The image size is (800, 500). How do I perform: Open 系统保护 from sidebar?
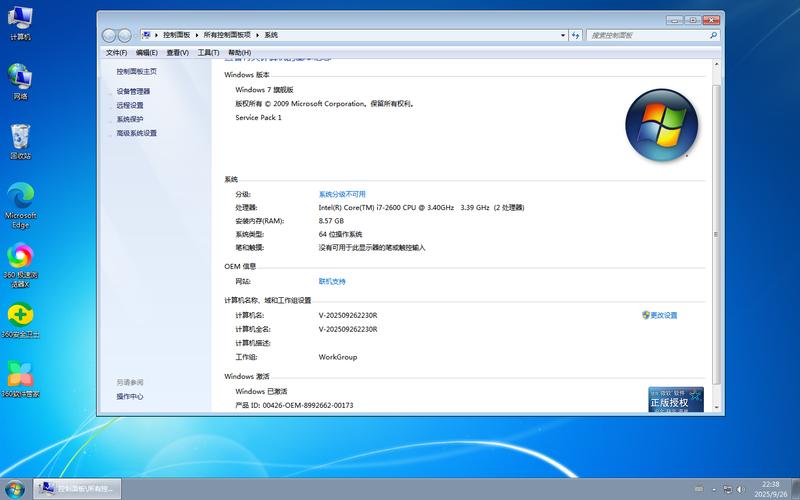130,119
